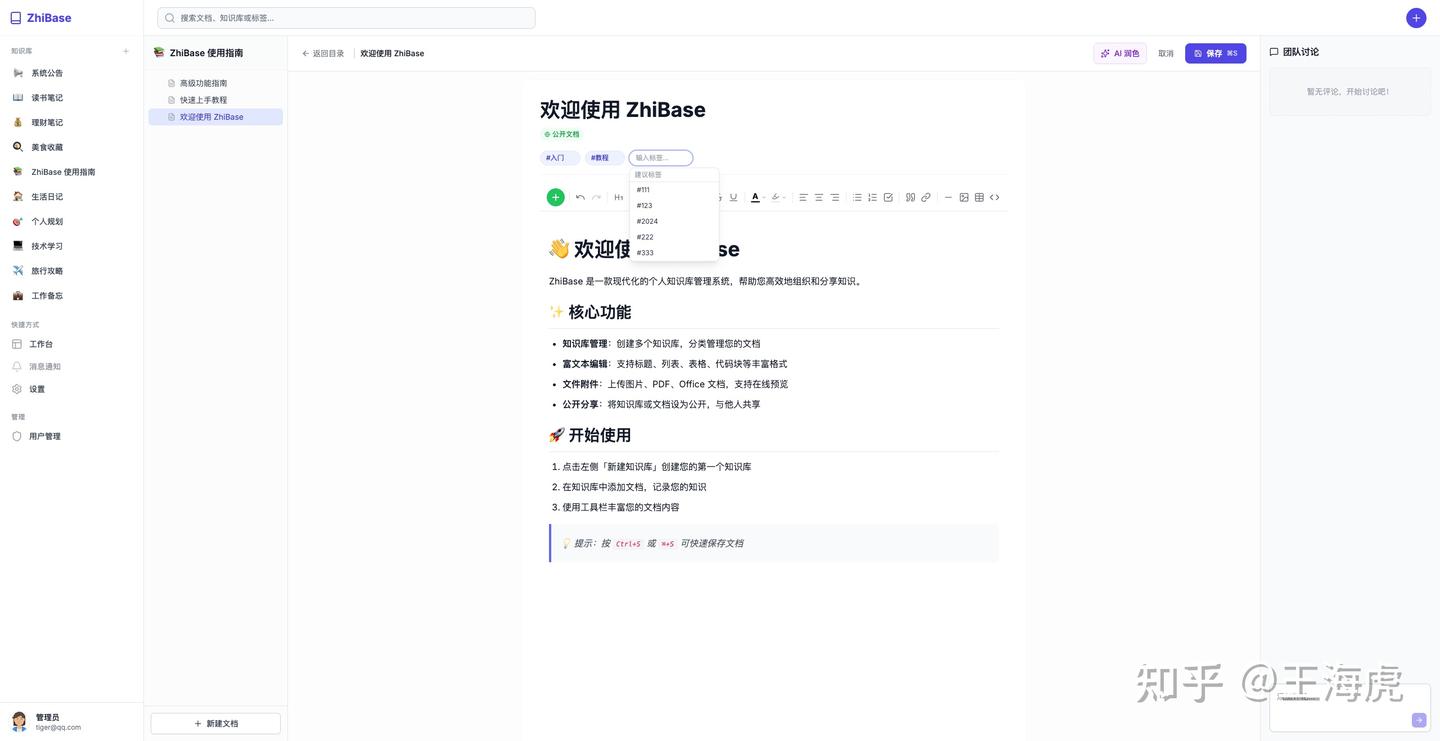Toggle the 公开文档 visibility badge
This screenshot has height=741, width=1440.
click(561, 134)
